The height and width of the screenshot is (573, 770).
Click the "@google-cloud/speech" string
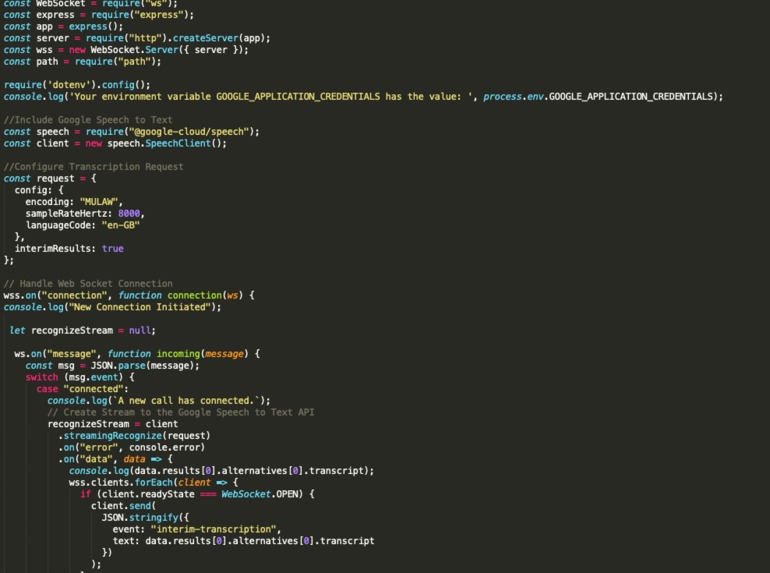(189, 132)
